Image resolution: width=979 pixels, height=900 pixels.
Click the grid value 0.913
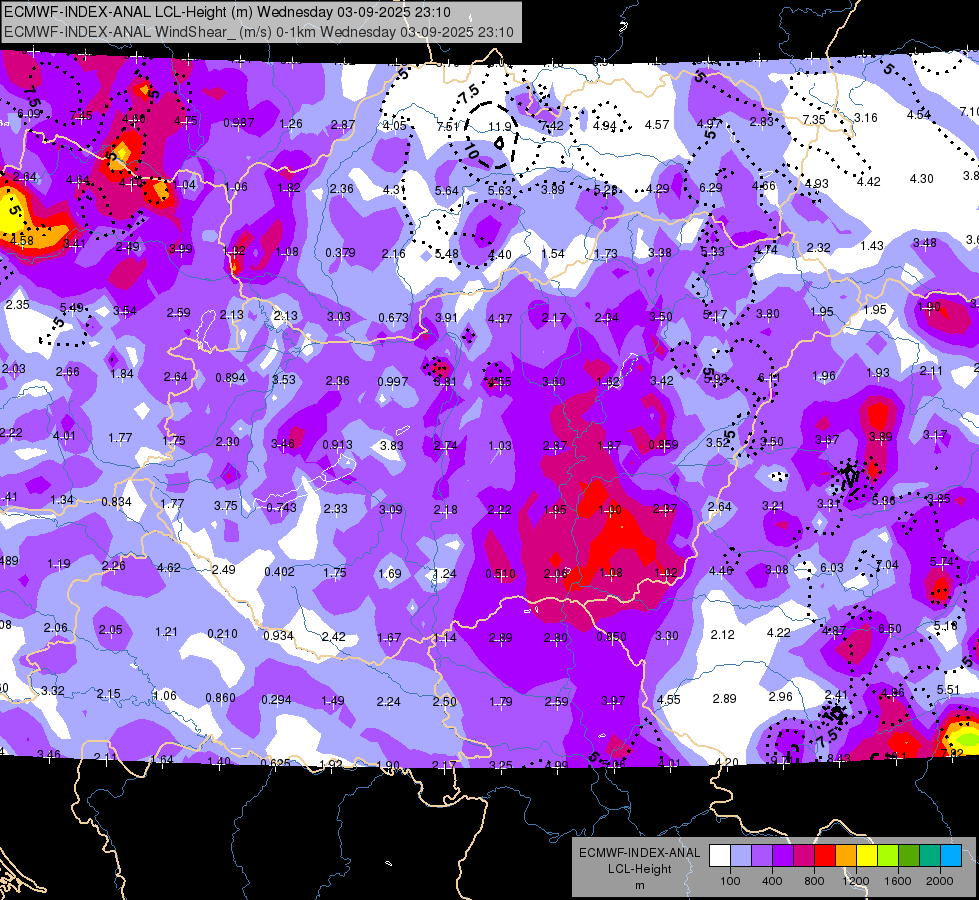click(337, 445)
